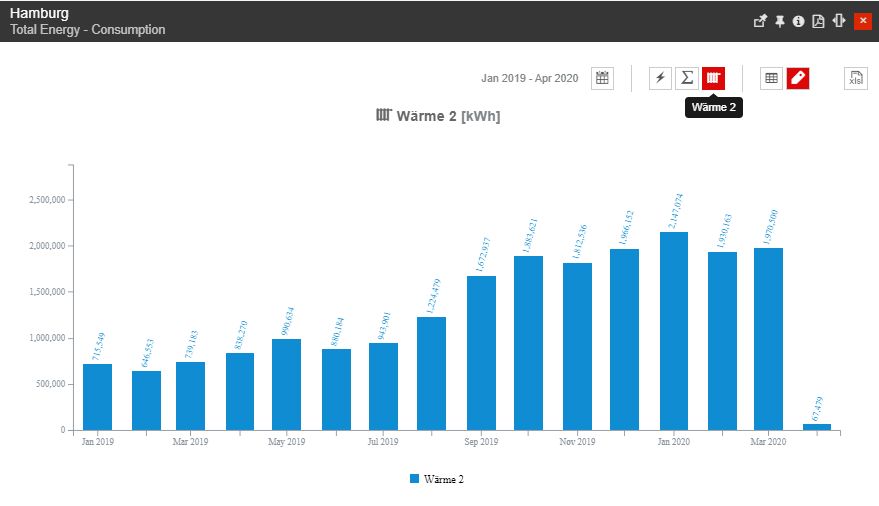Open widget in external window

tap(759, 21)
